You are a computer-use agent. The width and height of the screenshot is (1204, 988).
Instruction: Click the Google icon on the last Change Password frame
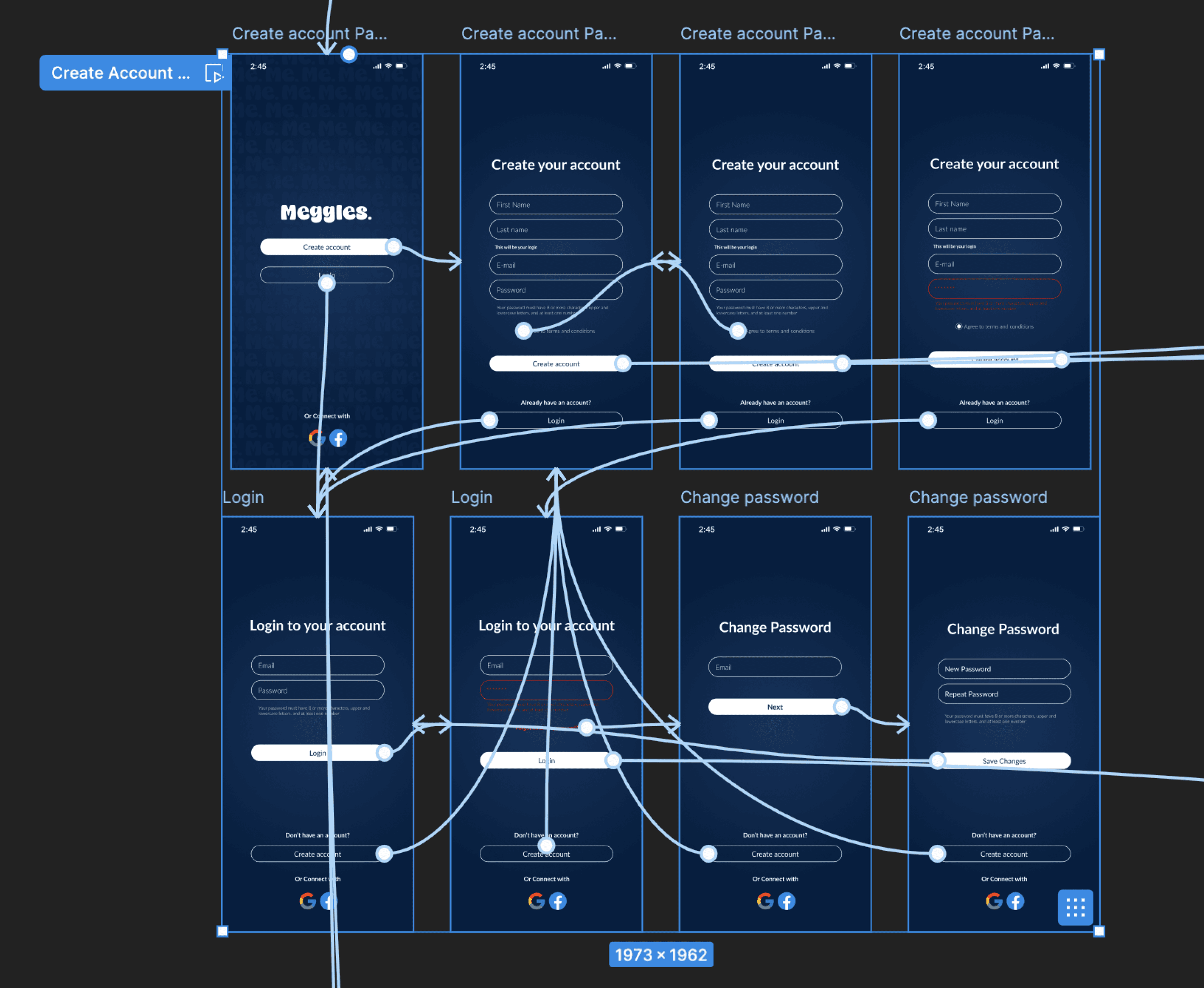pyautogui.click(x=994, y=901)
